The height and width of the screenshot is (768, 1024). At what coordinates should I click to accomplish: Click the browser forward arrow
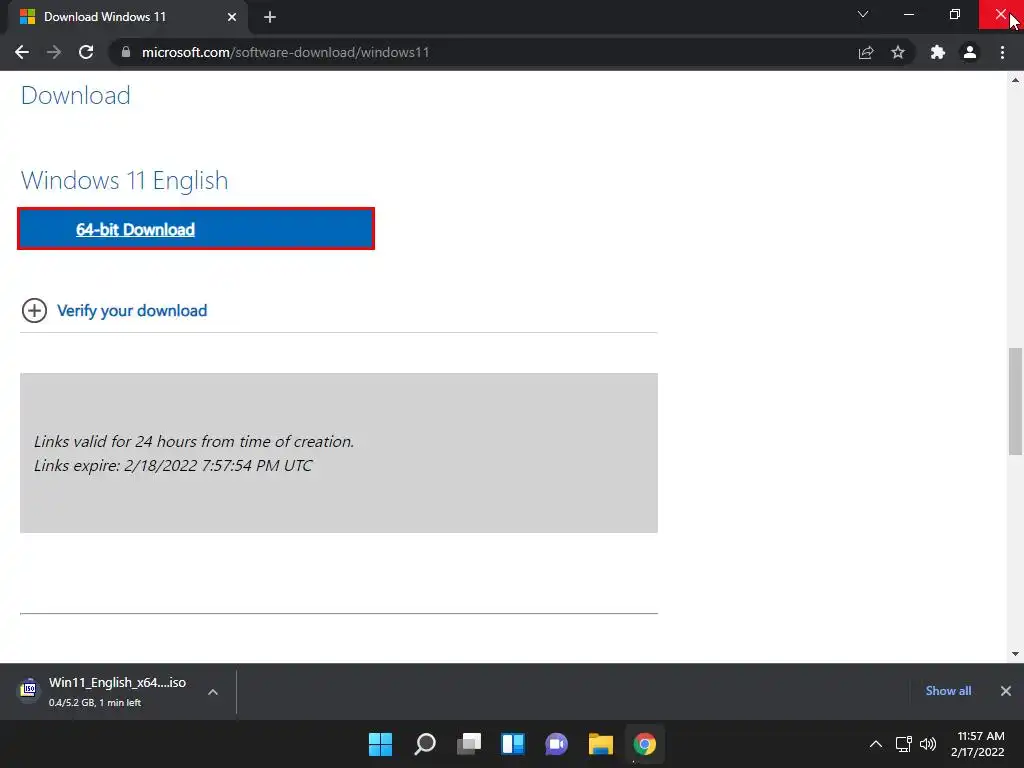[x=54, y=52]
